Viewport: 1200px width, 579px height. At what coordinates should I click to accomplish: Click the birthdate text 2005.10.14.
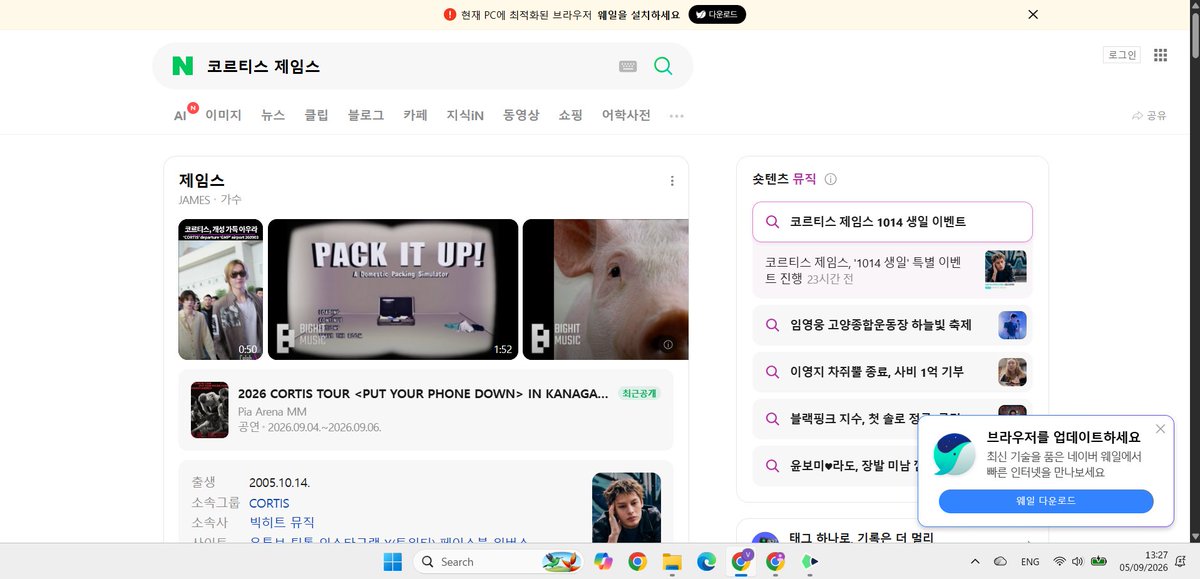pyautogui.click(x=279, y=483)
